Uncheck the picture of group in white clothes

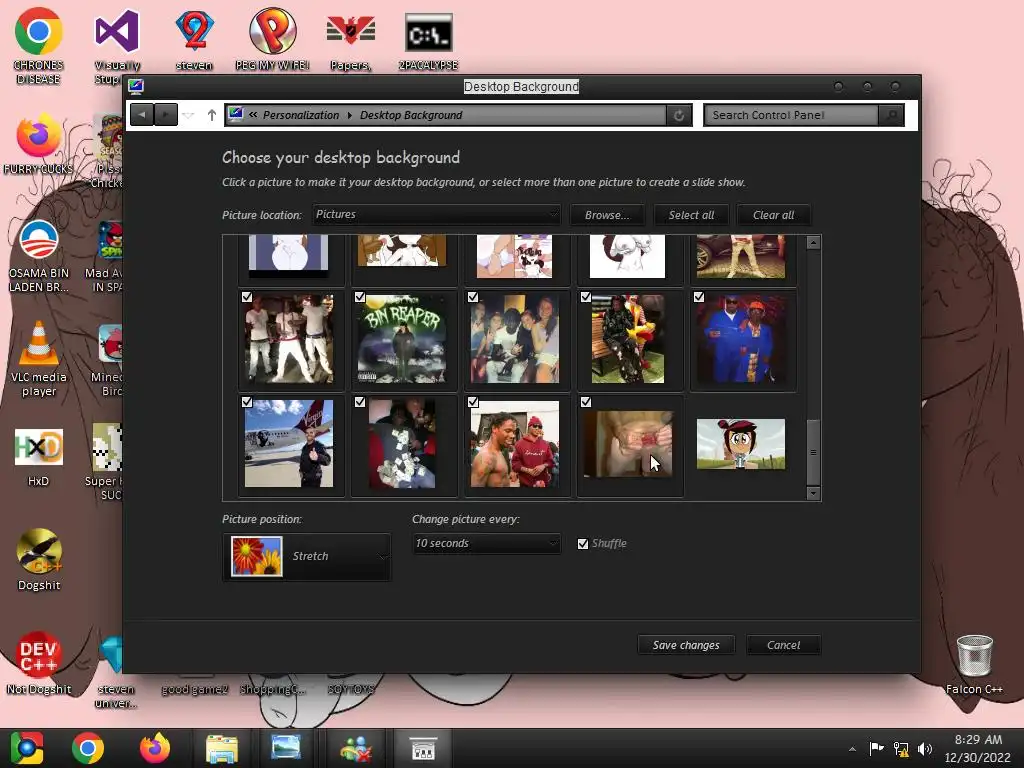tap(247, 297)
